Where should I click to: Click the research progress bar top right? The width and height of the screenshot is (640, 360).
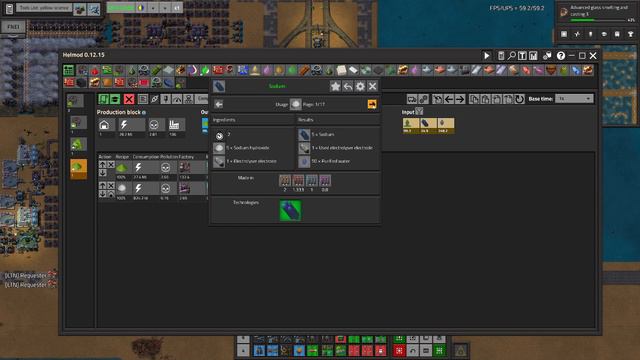point(598,20)
